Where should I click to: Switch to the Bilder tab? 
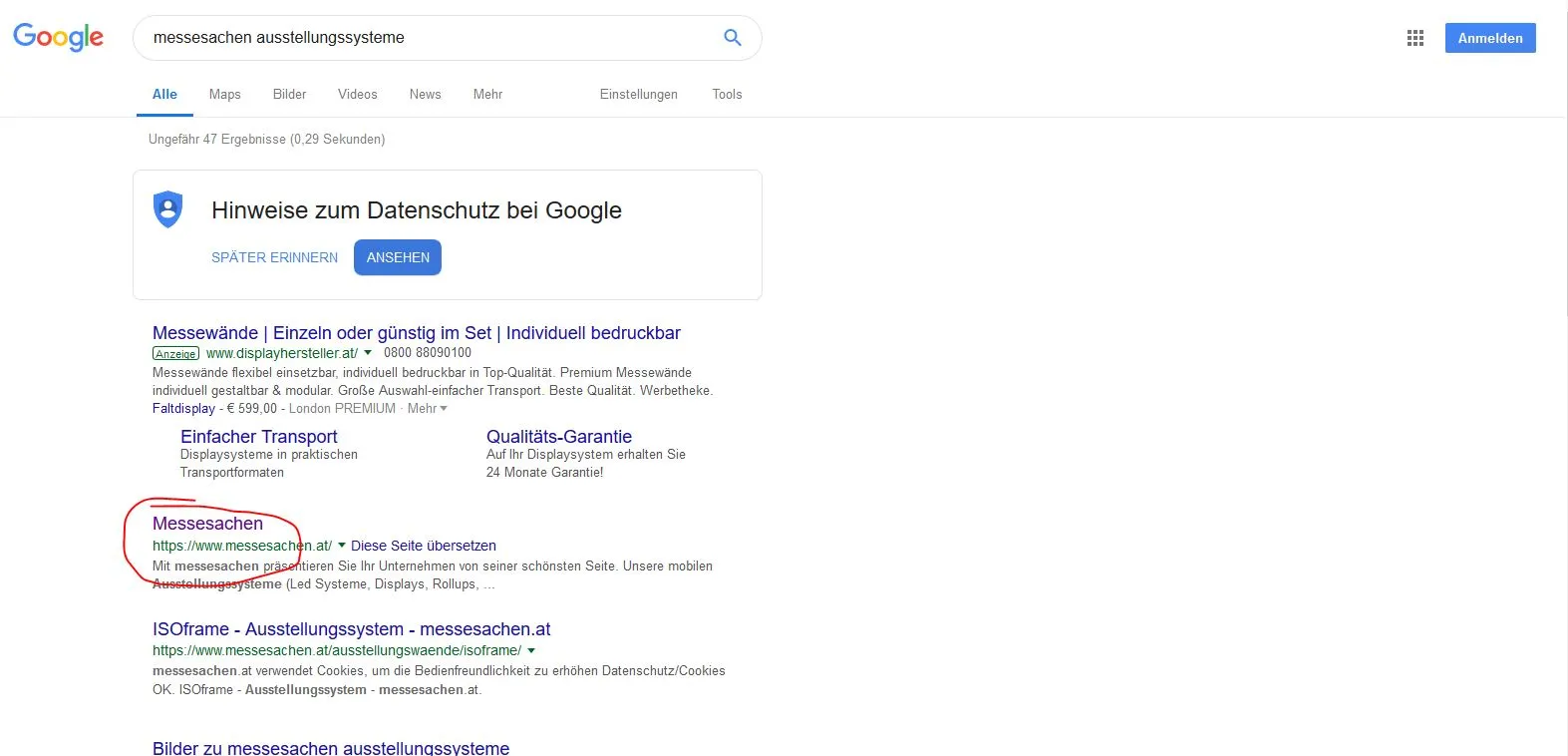[289, 94]
